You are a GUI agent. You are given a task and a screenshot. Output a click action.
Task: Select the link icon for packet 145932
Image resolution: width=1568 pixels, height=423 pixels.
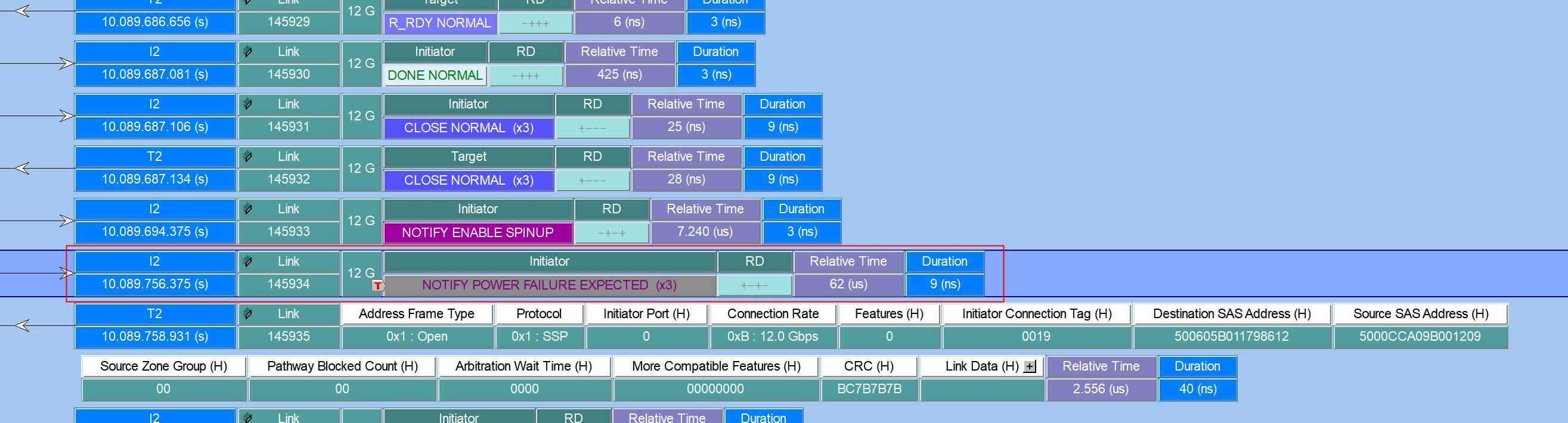pyautogui.click(x=247, y=157)
